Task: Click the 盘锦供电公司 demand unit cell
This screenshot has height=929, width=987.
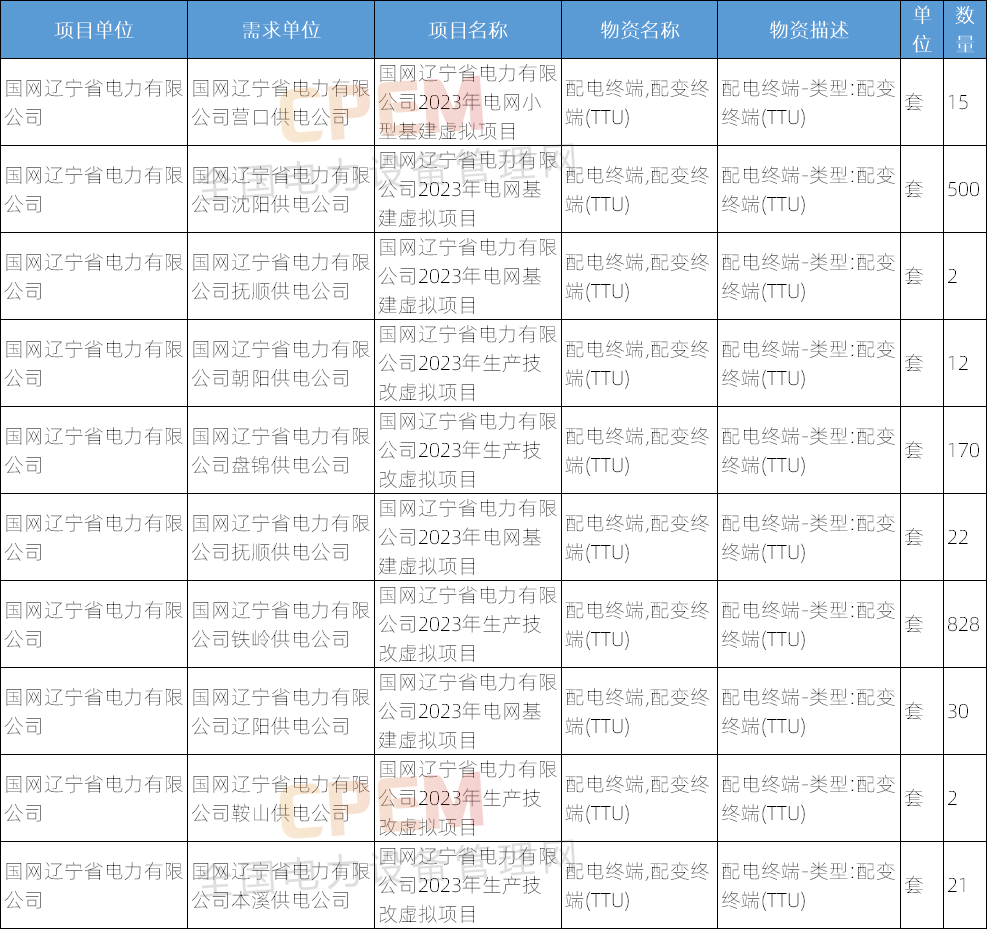Action: tap(280, 451)
